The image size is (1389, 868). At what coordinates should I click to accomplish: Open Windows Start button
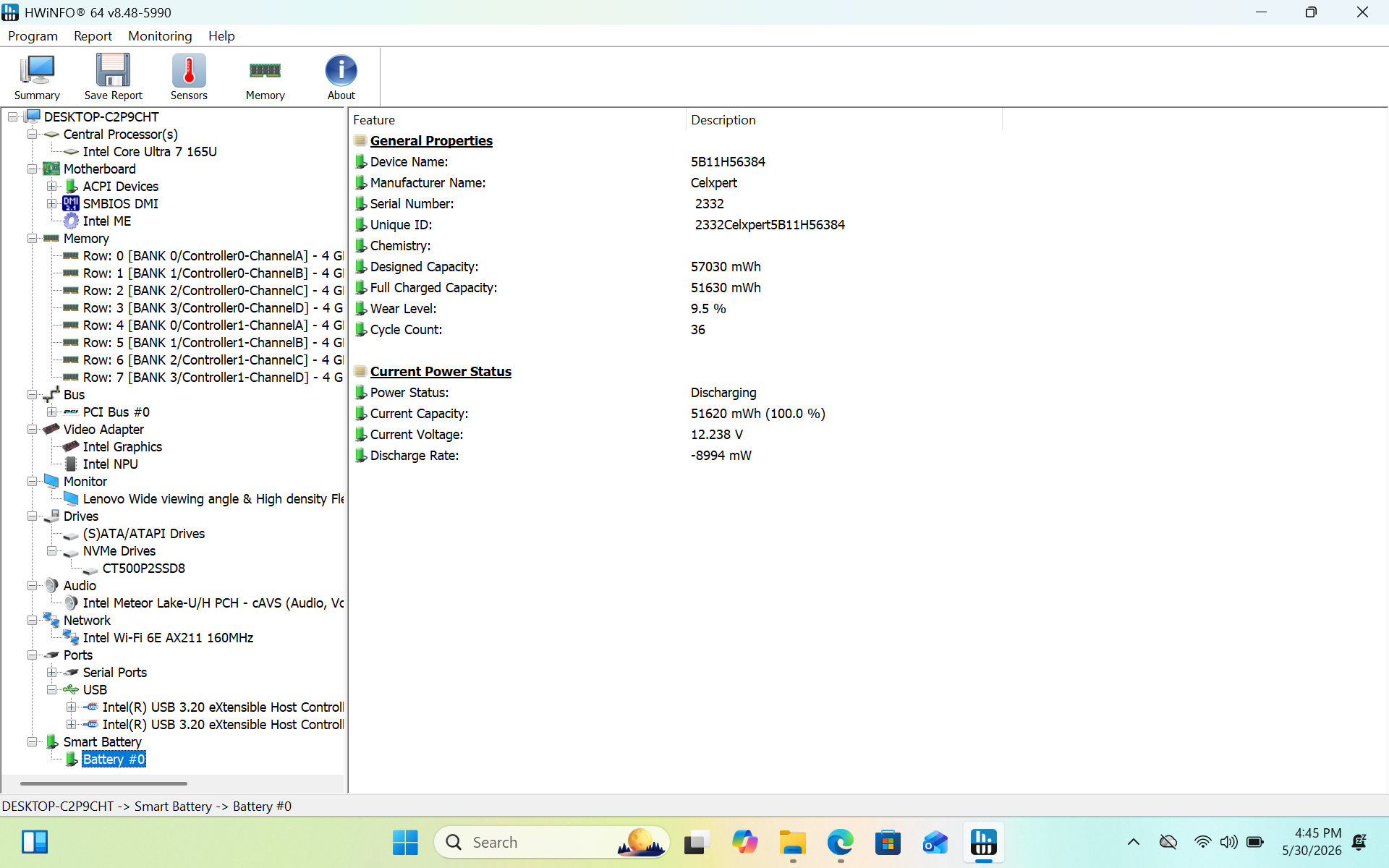click(405, 843)
